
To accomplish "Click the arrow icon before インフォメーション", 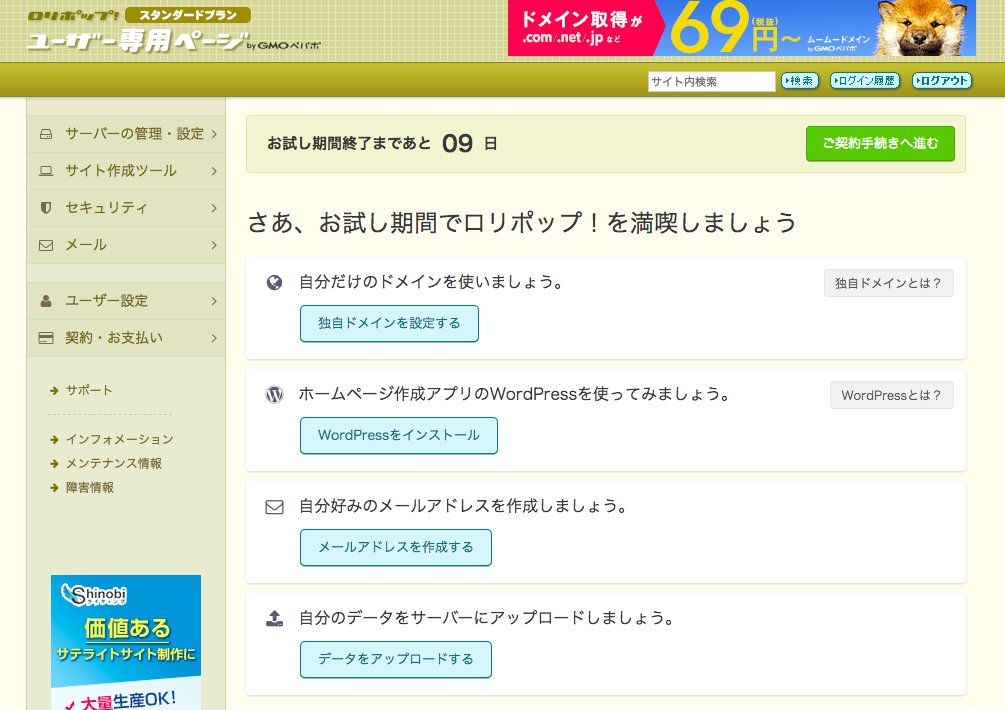I will [54, 440].
